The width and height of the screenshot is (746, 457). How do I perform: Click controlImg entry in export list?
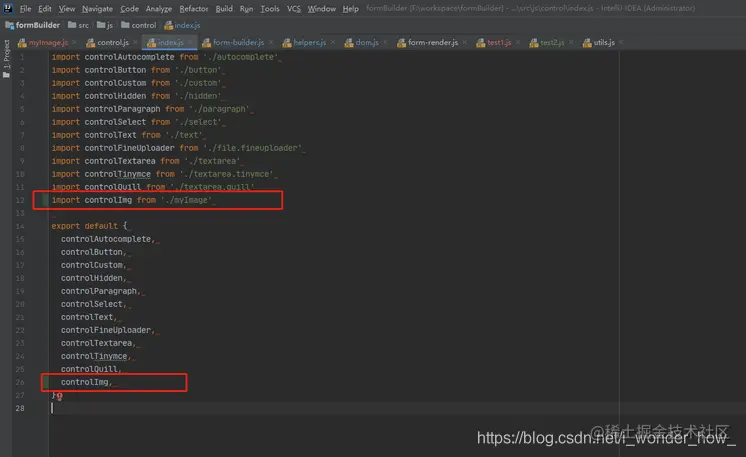pos(86,382)
